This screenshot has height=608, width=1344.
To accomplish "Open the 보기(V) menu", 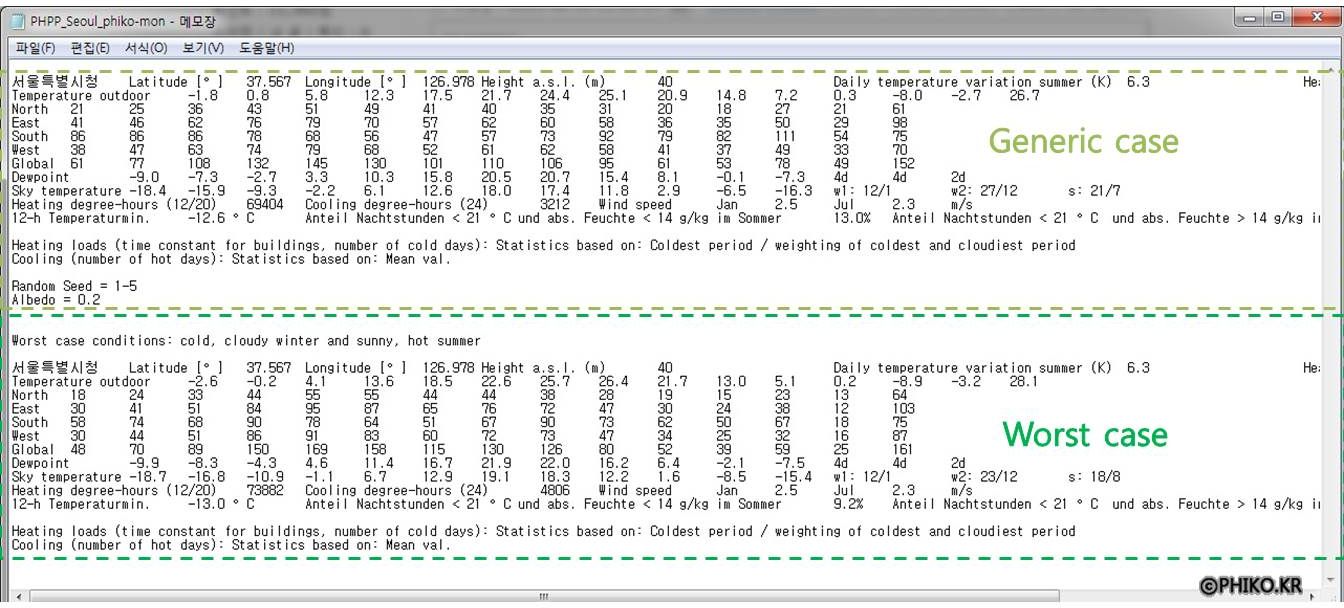I will point(203,48).
